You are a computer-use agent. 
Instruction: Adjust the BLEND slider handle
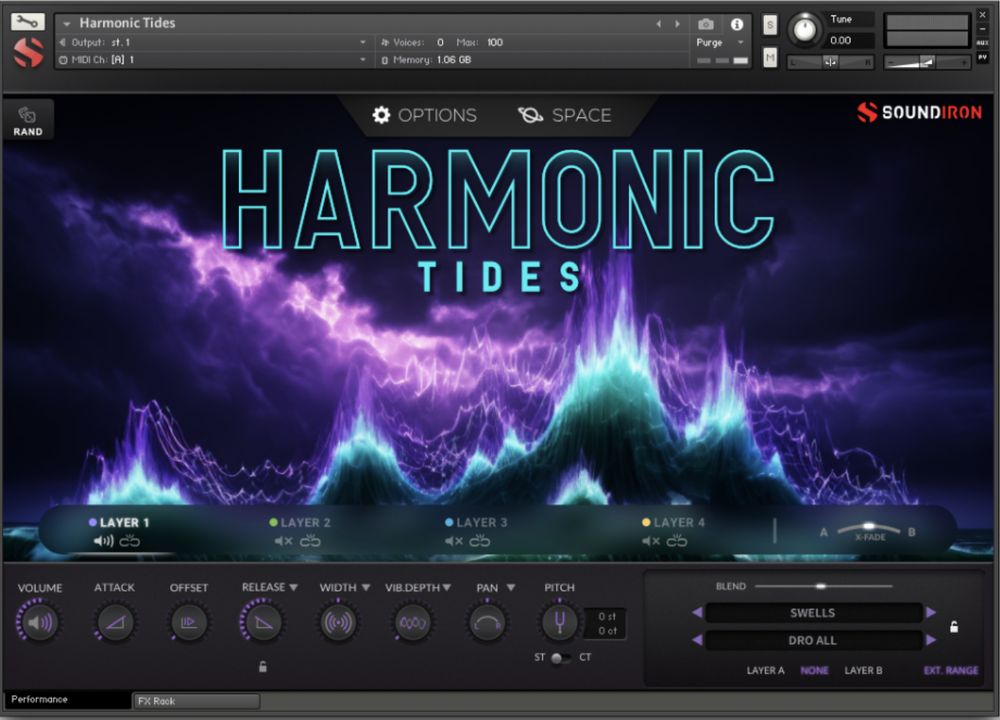tap(820, 586)
